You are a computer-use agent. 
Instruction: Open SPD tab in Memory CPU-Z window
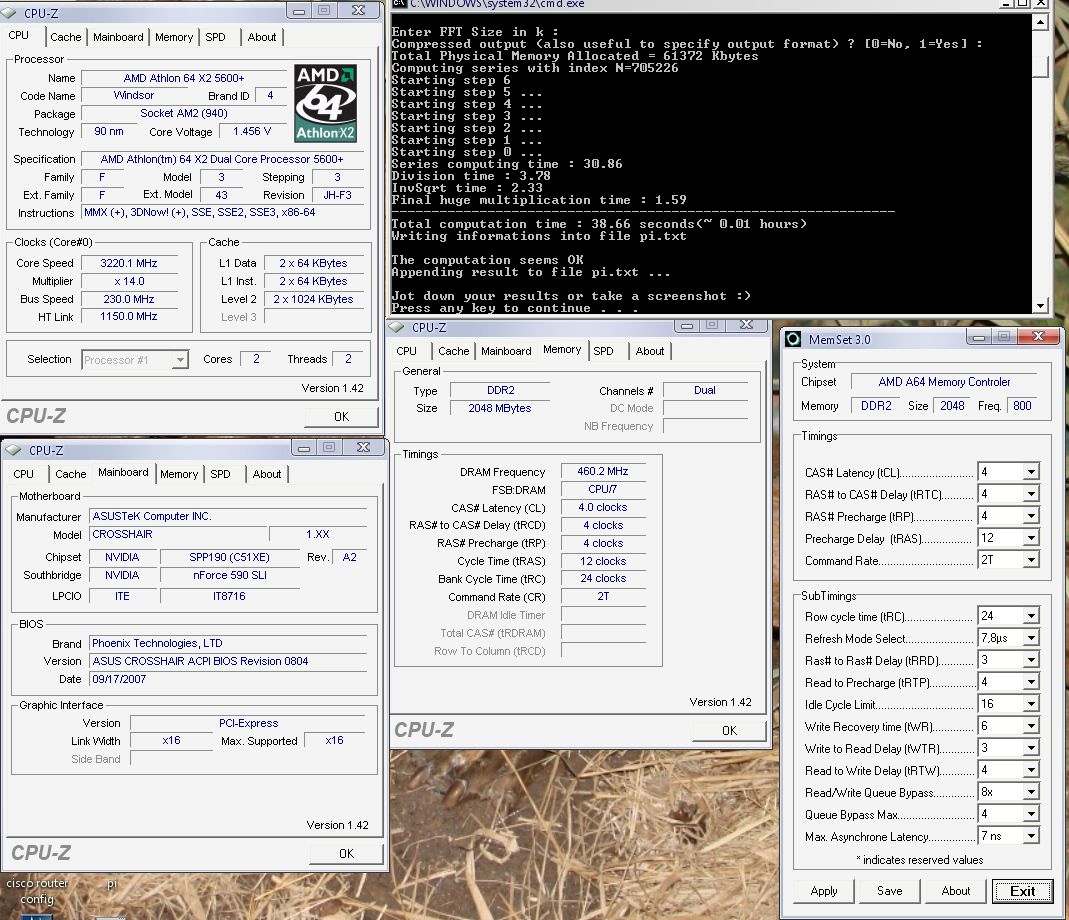click(603, 351)
